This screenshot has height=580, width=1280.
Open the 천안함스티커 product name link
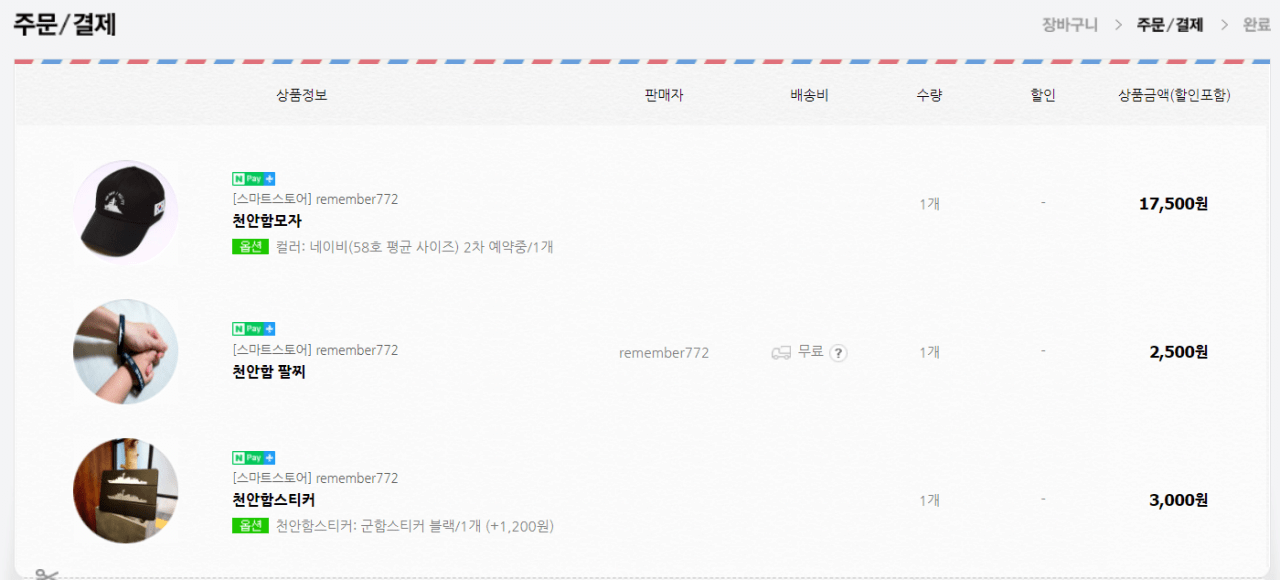click(x=274, y=500)
